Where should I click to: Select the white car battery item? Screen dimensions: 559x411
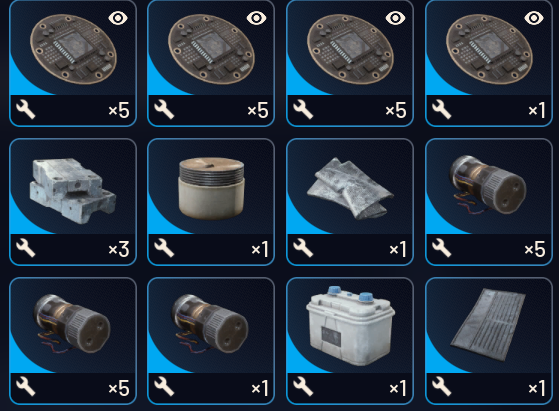pos(350,341)
